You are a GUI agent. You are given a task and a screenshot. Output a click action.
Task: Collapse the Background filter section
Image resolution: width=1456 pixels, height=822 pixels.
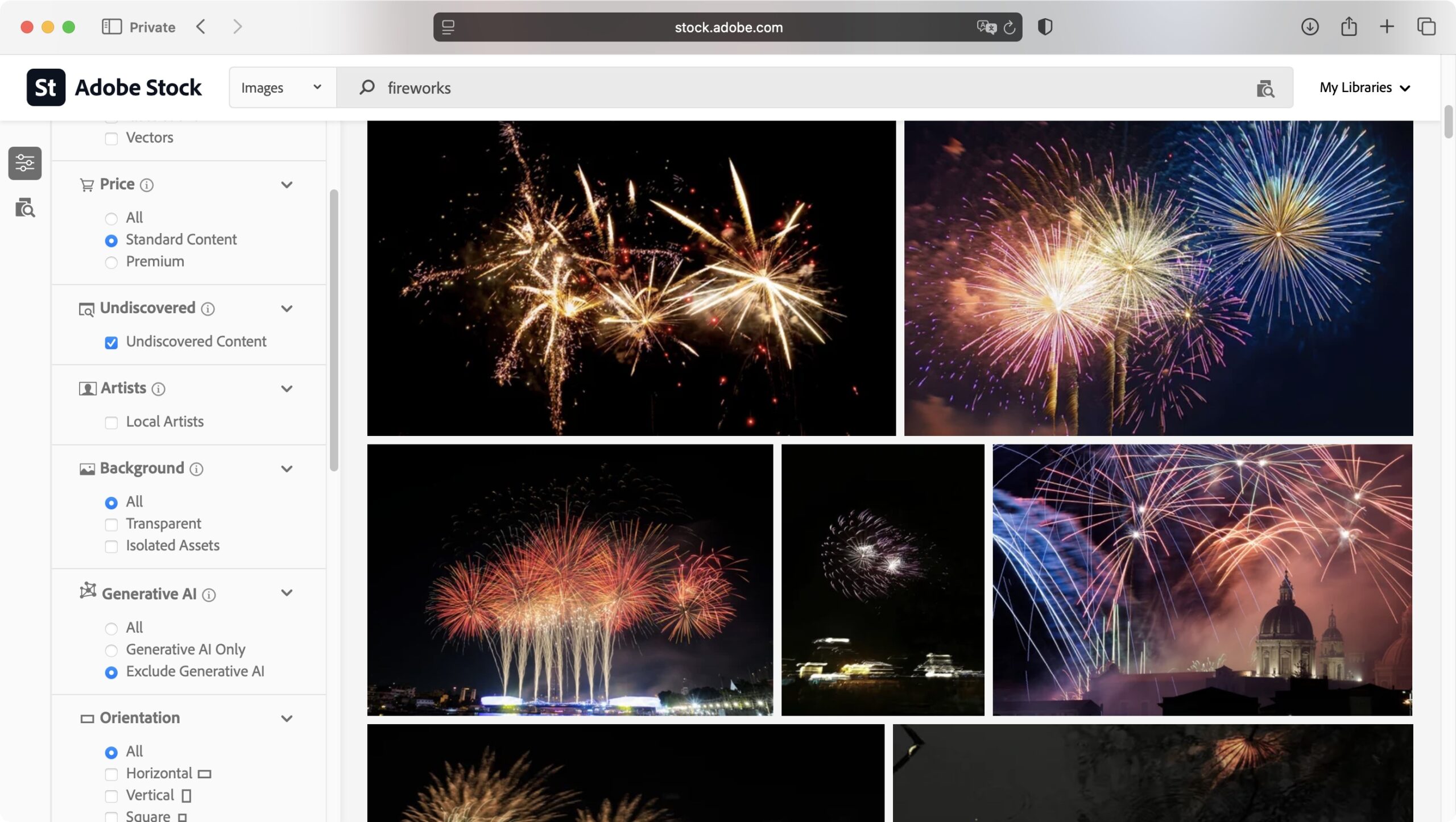pos(287,469)
